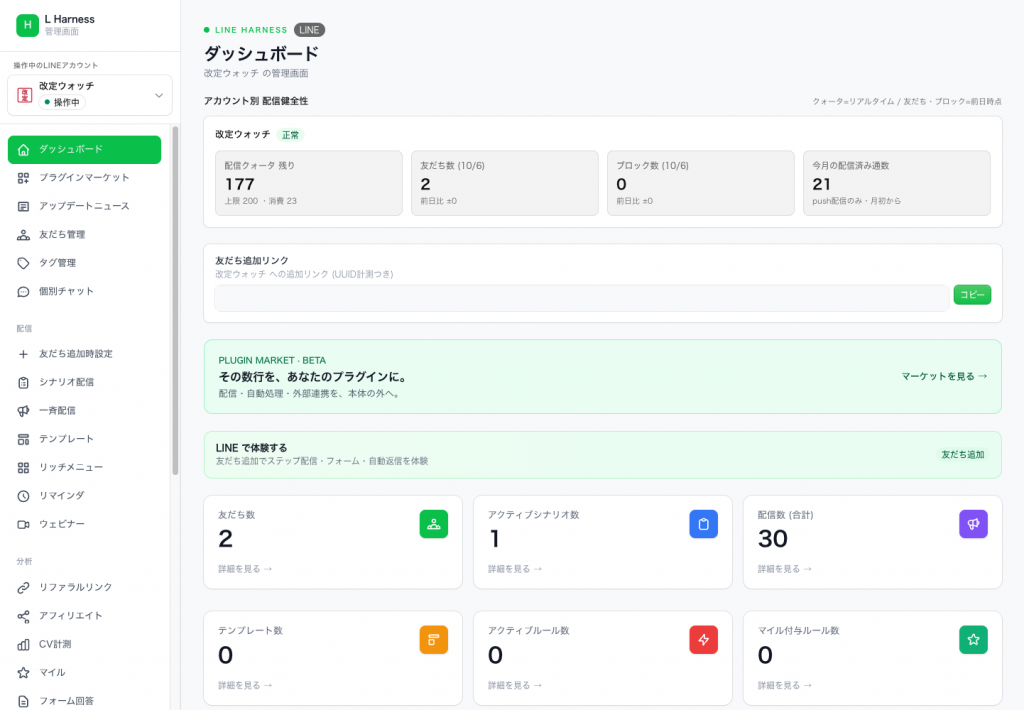Click the CV計測 bar chart icon
This screenshot has height=710, width=1024.
click(24, 644)
